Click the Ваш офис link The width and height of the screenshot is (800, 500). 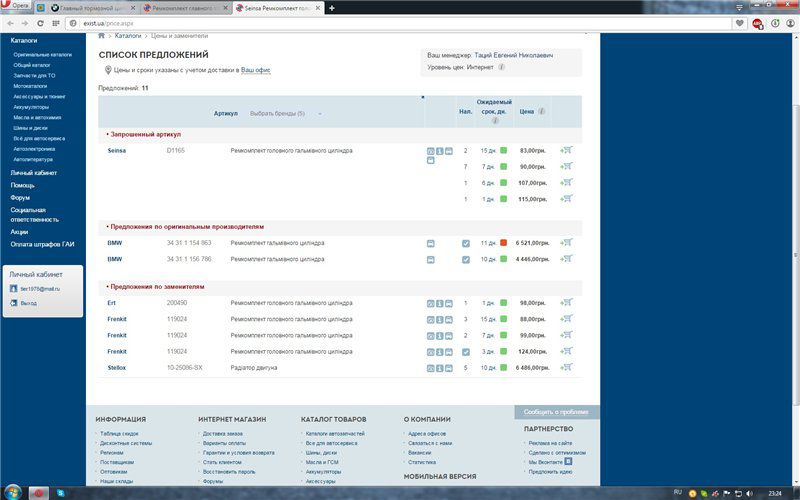click(256, 70)
